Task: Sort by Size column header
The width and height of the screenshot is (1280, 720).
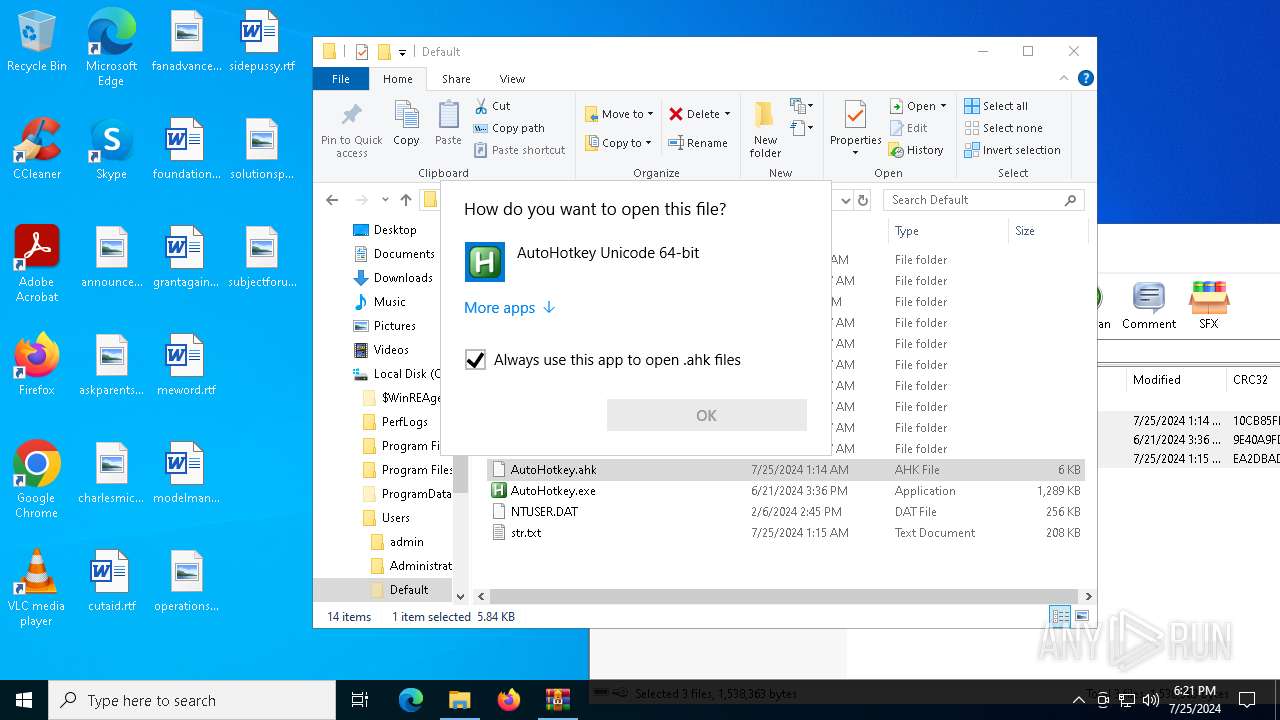Action: click(1046, 231)
